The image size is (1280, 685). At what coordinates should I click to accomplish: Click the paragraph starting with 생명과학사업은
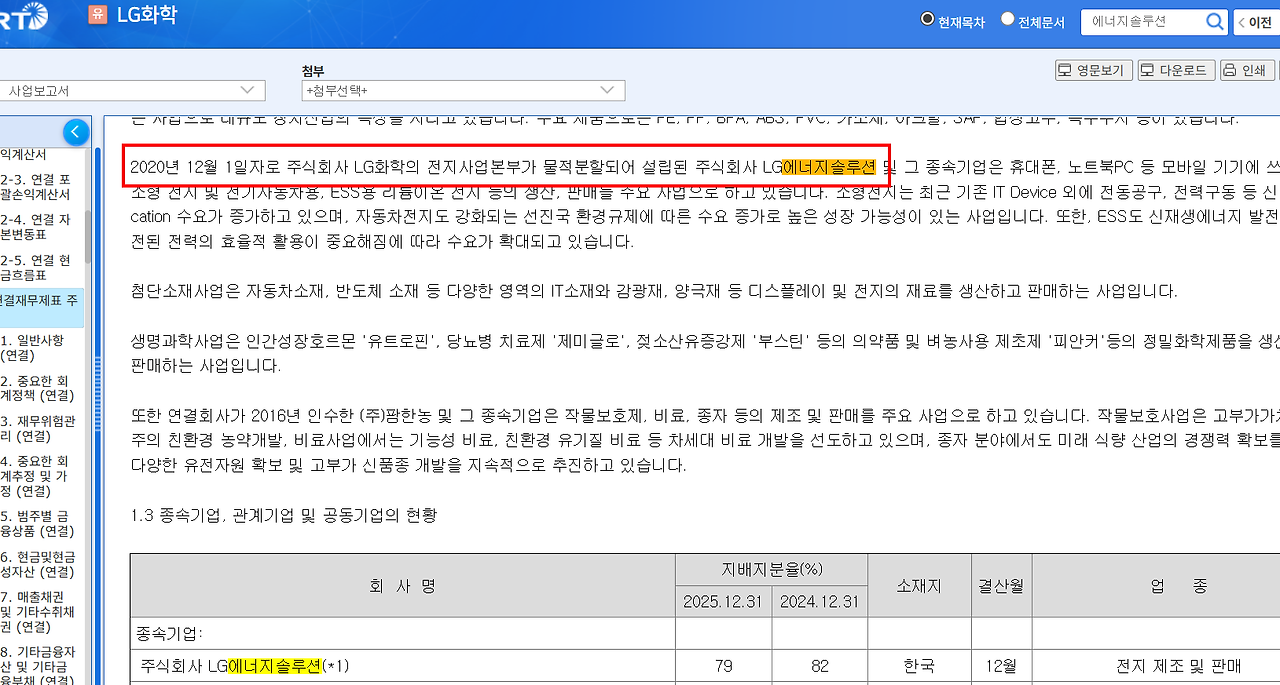click(705, 353)
